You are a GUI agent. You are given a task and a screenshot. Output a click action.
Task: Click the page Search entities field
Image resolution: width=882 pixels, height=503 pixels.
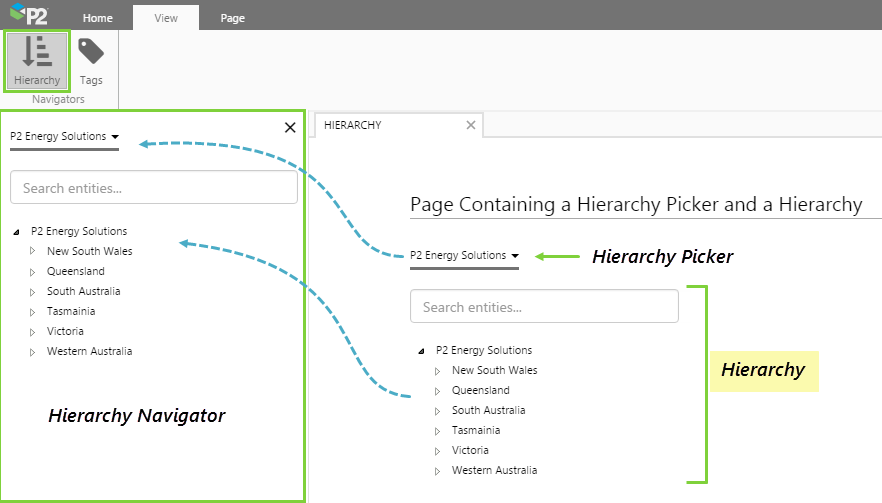[544, 307]
